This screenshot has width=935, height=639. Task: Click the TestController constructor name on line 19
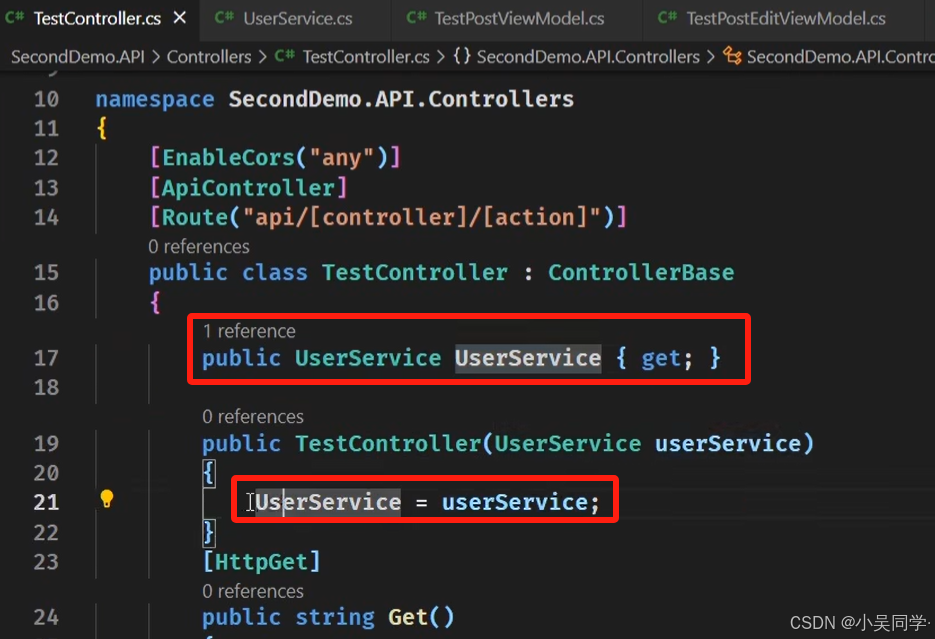(388, 443)
